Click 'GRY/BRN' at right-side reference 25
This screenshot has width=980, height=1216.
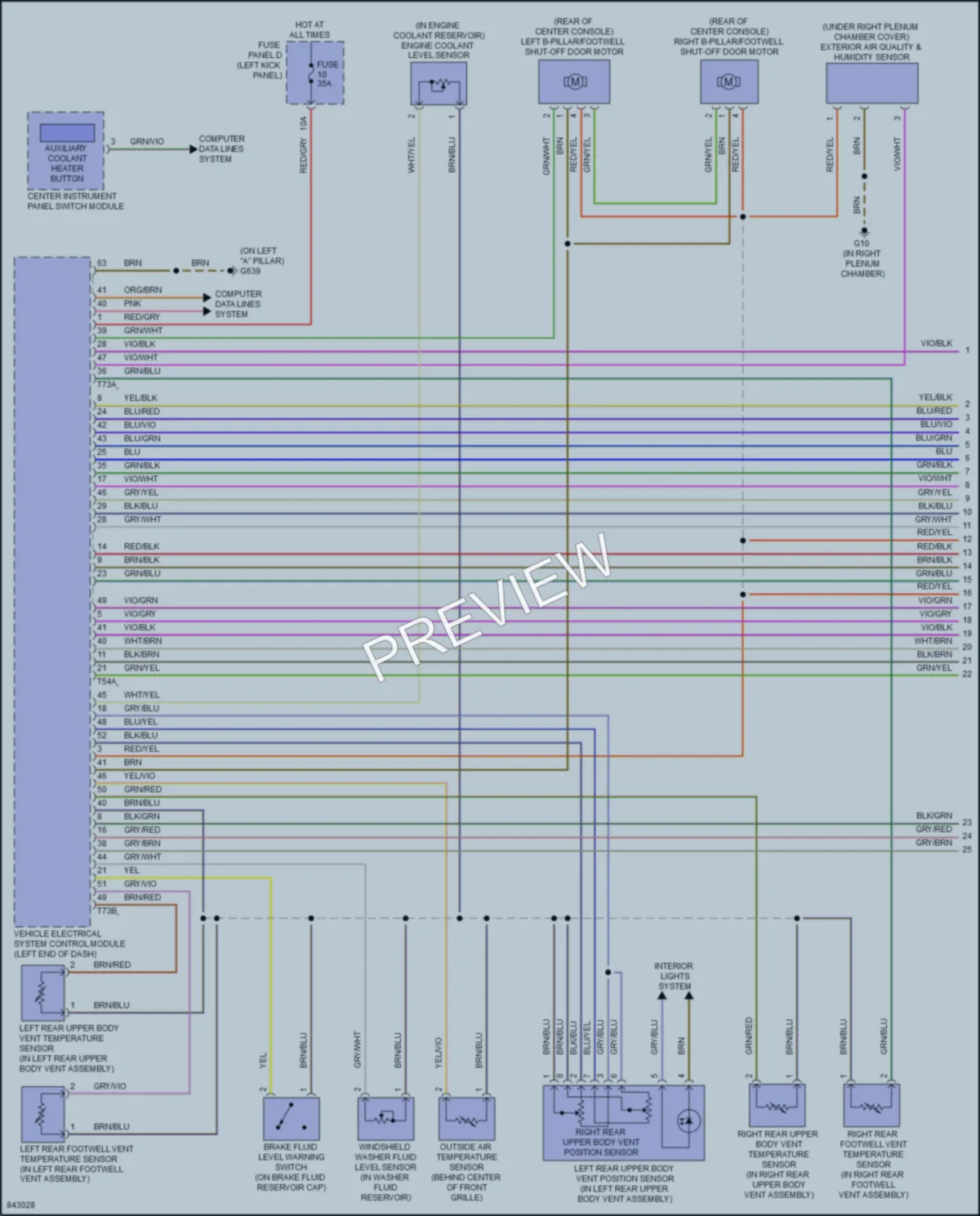[934, 843]
